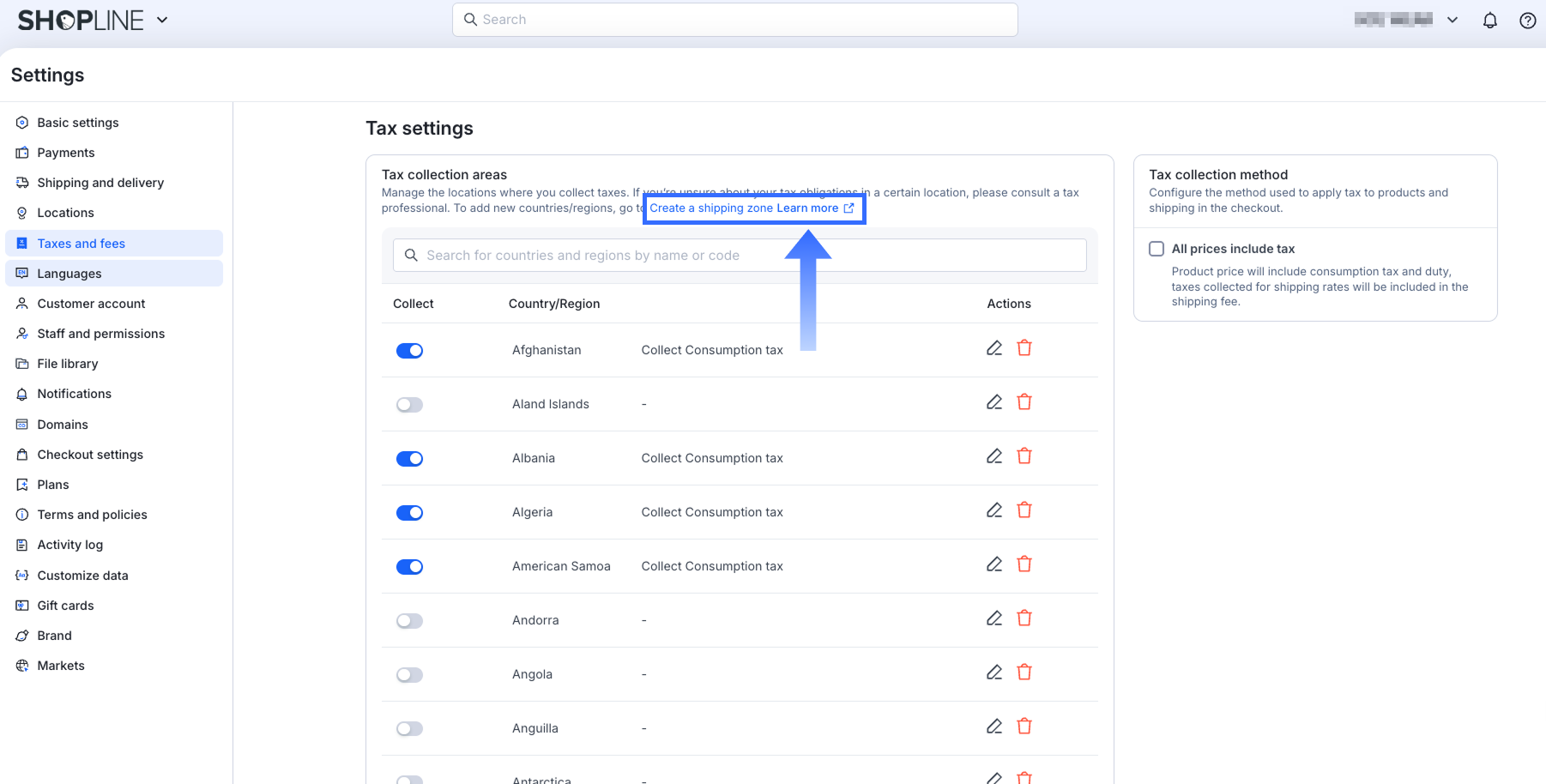Delete the Andorra tax region
Viewport: 1546px width, 784px height.
[1024, 618]
